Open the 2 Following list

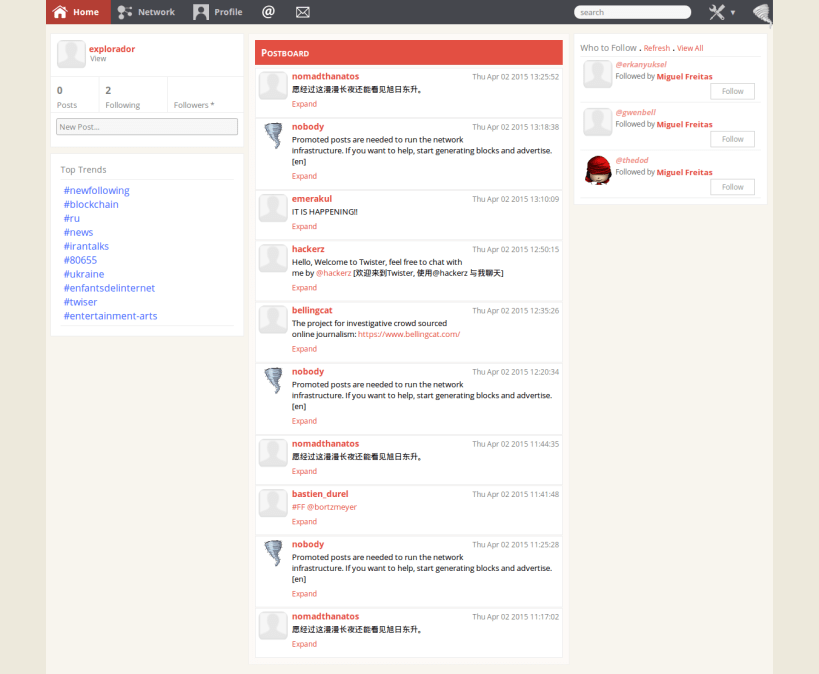tap(123, 97)
